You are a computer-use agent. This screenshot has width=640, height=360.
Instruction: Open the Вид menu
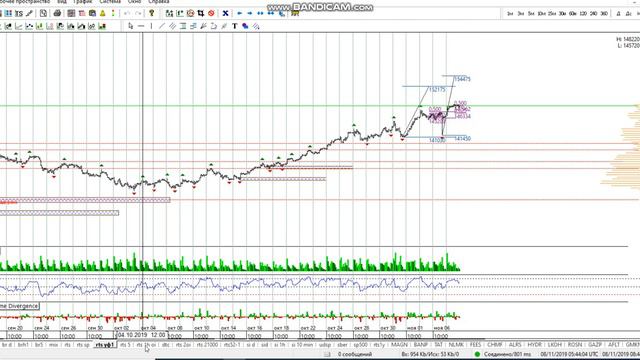(62, 2)
